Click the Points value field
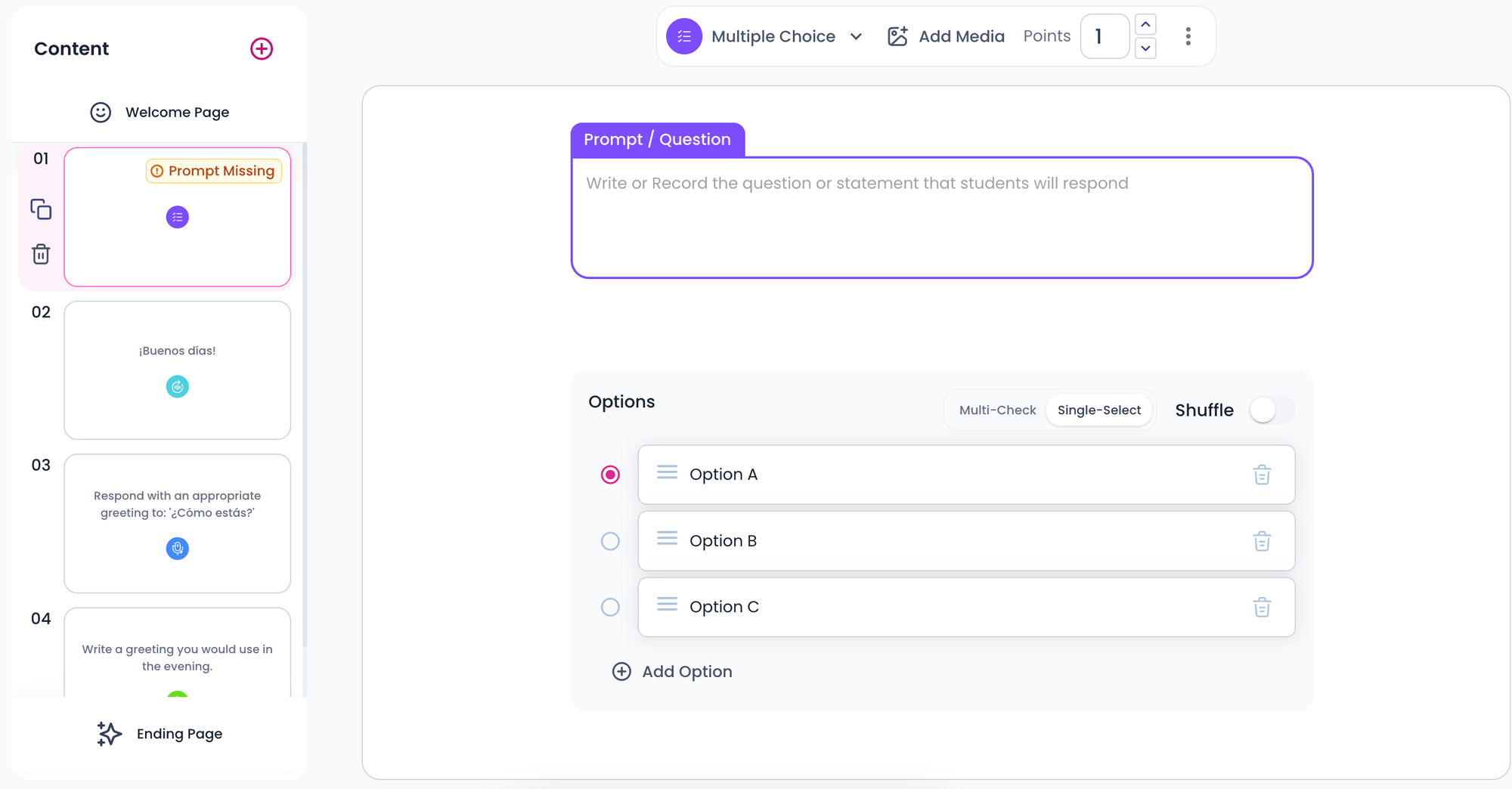 (1105, 36)
